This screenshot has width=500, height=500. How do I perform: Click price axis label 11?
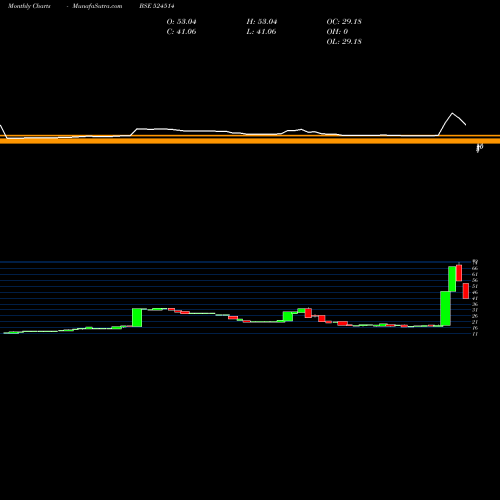click(x=475, y=334)
